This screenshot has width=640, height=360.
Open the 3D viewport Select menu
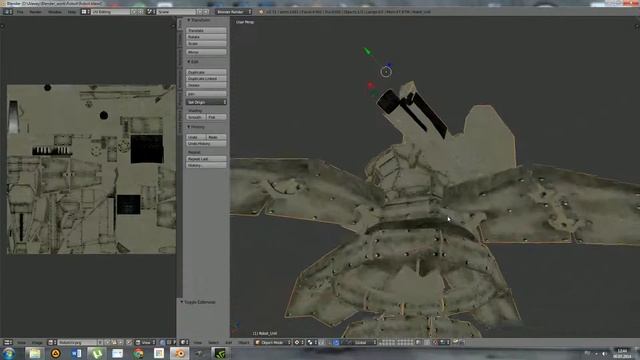pos(213,342)
